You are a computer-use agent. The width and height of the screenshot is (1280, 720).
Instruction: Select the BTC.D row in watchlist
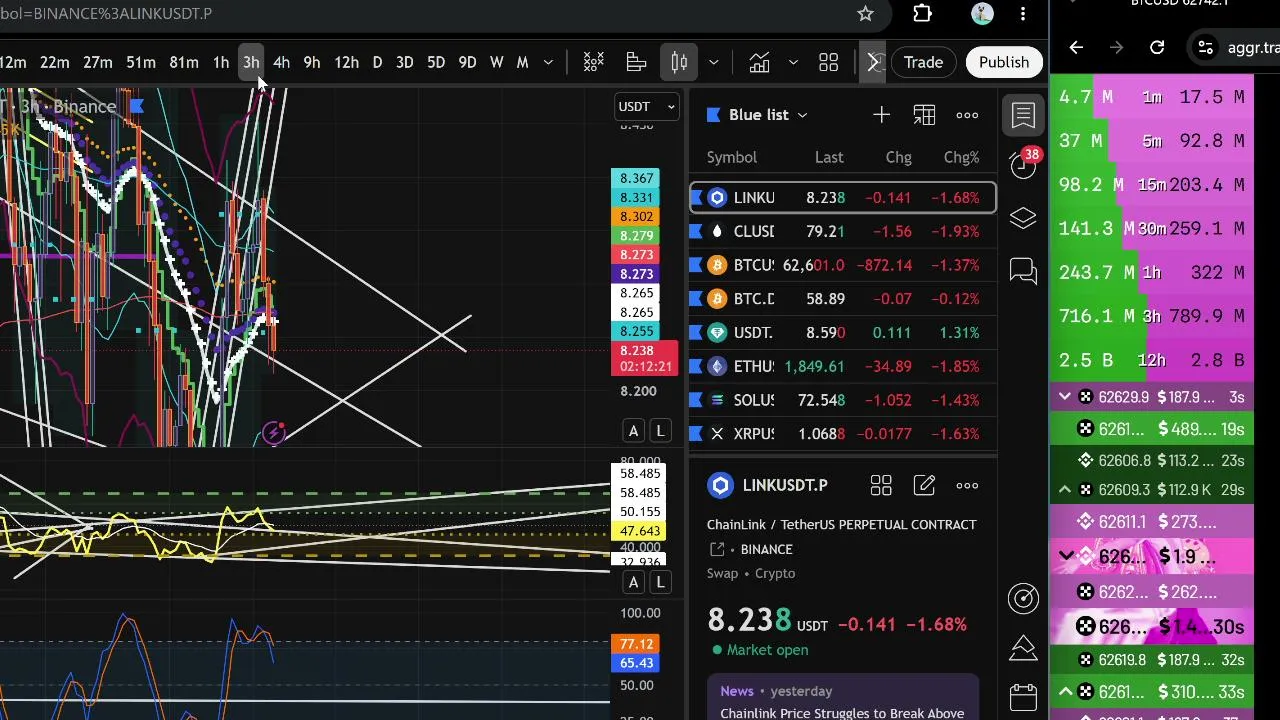tap(843, 299)
